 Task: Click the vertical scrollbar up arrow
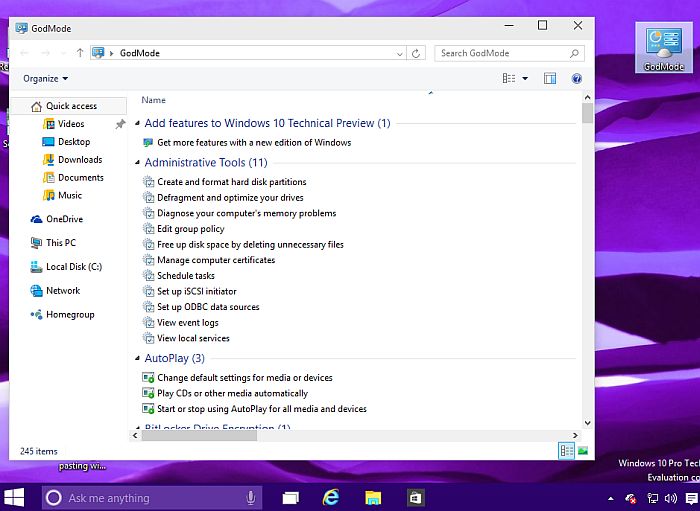588,97
